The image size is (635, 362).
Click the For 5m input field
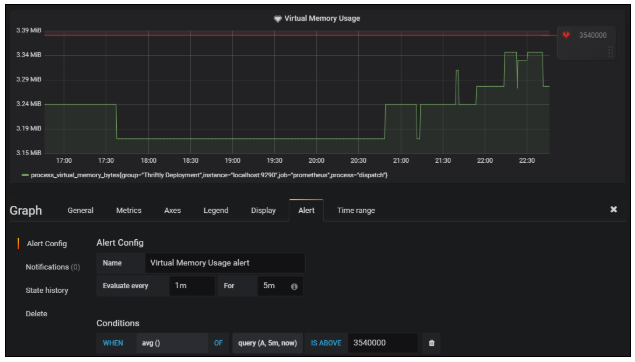point(280,286)
